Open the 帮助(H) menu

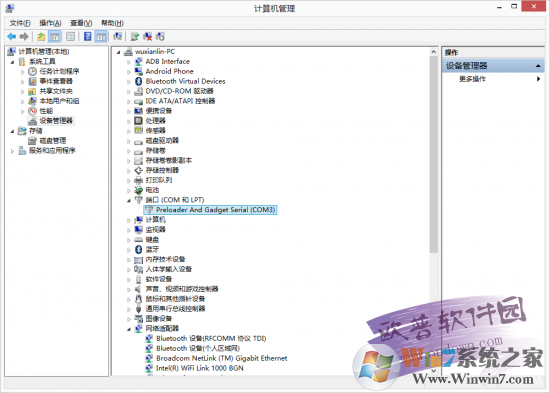click(x=112, y=23)
